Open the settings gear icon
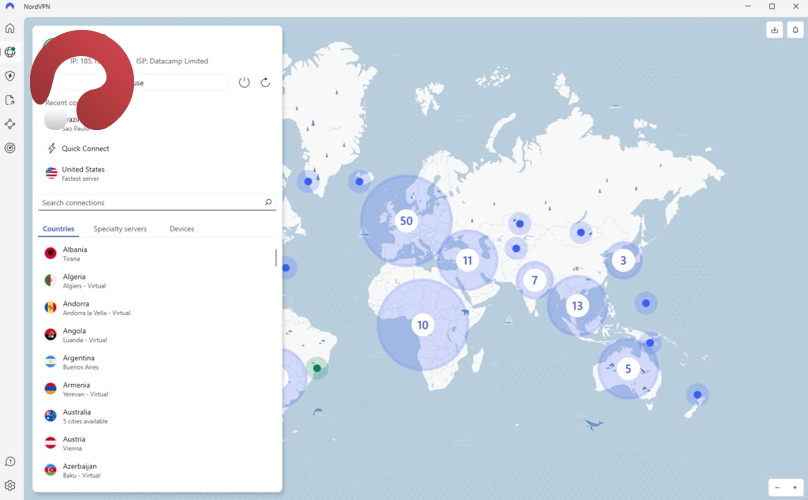 point(10,485)
